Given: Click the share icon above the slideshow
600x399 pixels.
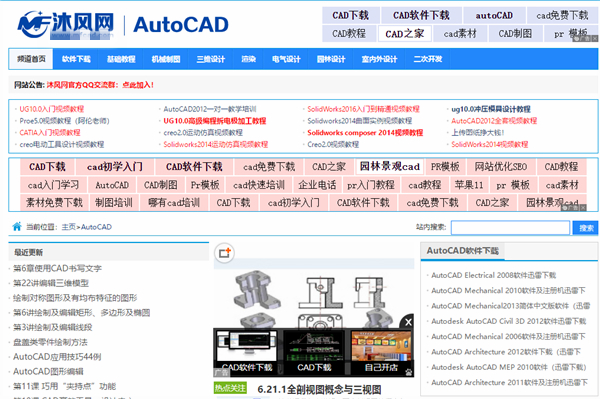Looking at the screenshot, I should coord(224,253).
